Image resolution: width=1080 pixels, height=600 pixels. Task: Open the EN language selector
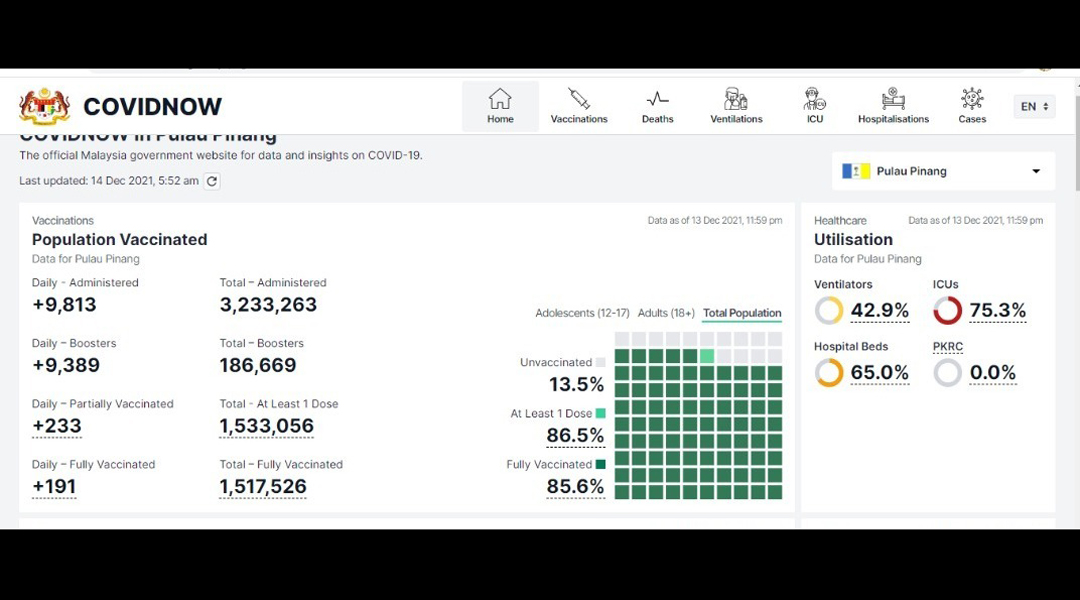coord(1035,107)
